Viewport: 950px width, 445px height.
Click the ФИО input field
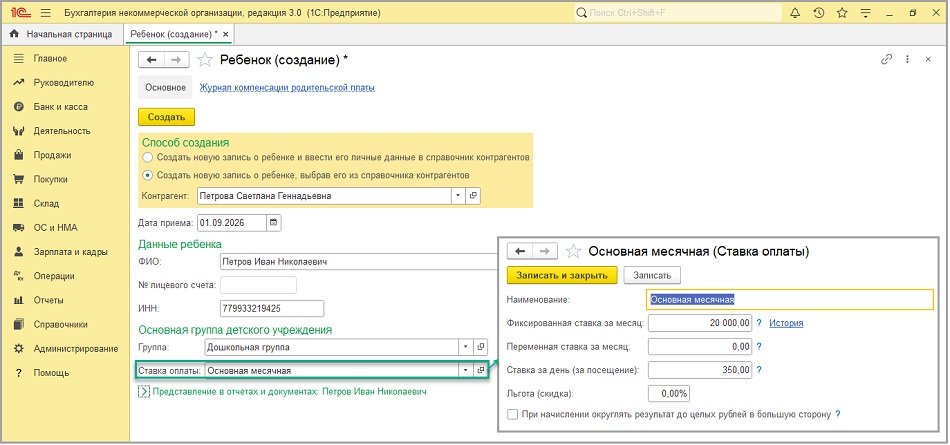(x=357, y=262)
